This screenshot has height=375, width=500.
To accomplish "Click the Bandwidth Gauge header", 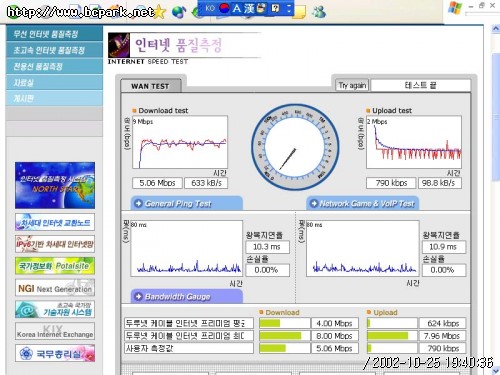I will tap(187, 296).
